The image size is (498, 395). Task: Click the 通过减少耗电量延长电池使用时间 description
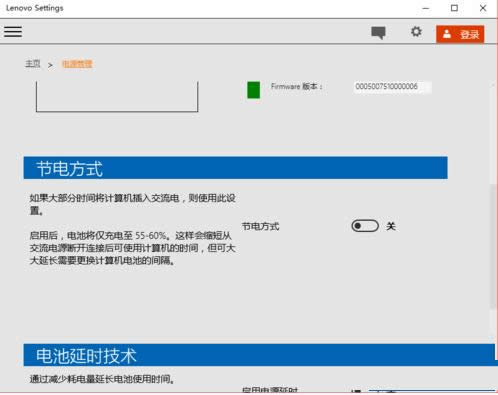pyautogui.click(x=102, y=379)
